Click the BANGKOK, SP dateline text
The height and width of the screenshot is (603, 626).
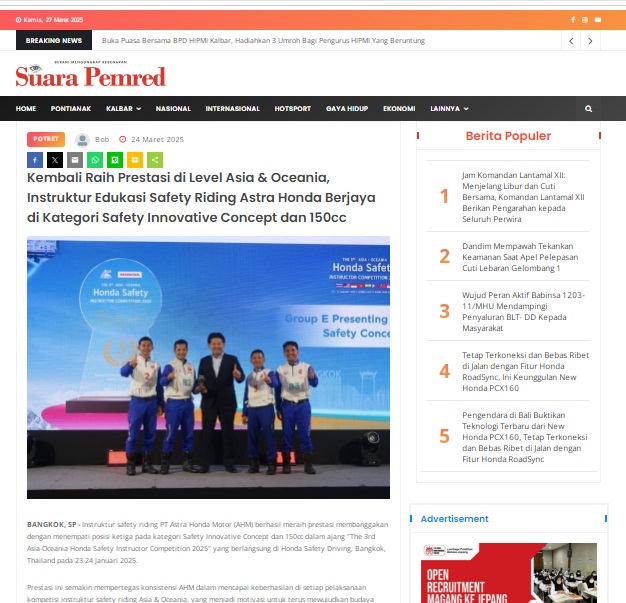click(x=52, y=524)
